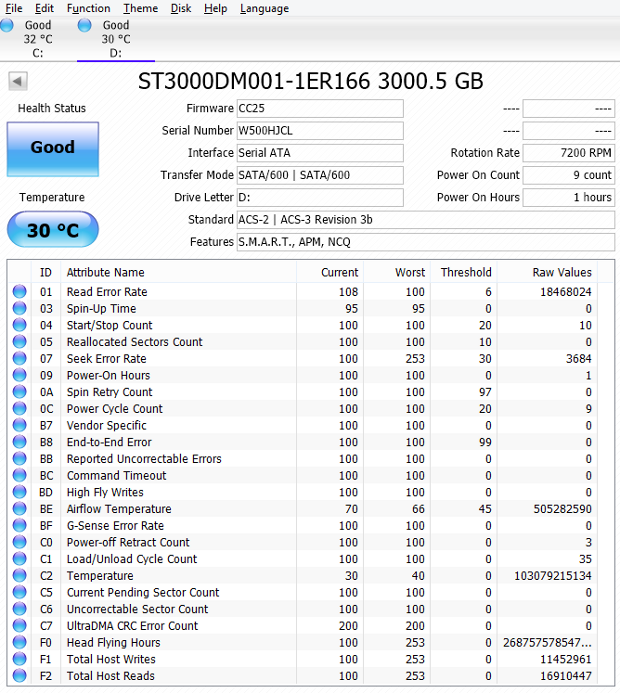Click the D: drive status orb icon
The image size is (620, 693).
(85, 25)
